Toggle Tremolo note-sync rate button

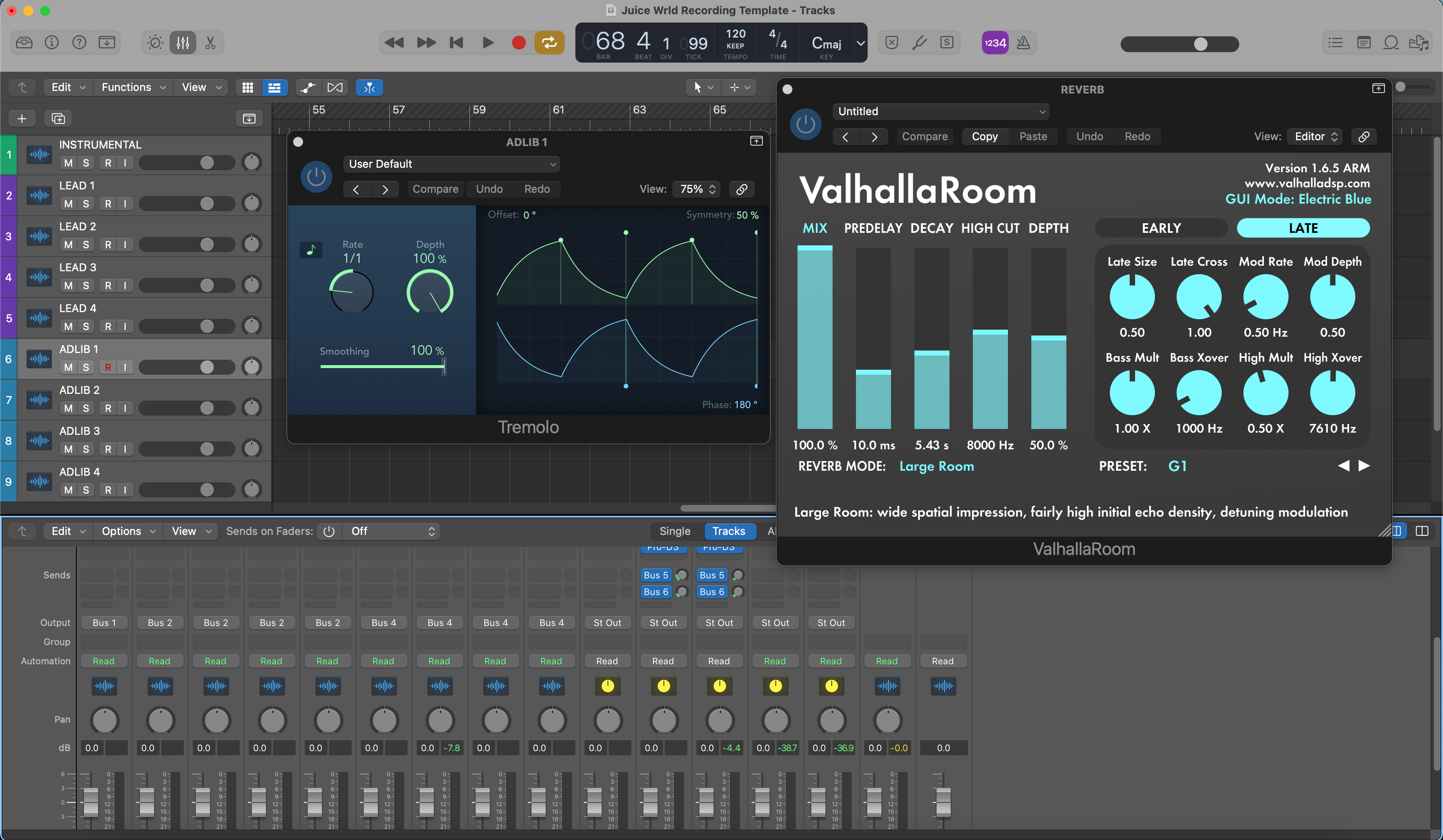coord(311,250)
